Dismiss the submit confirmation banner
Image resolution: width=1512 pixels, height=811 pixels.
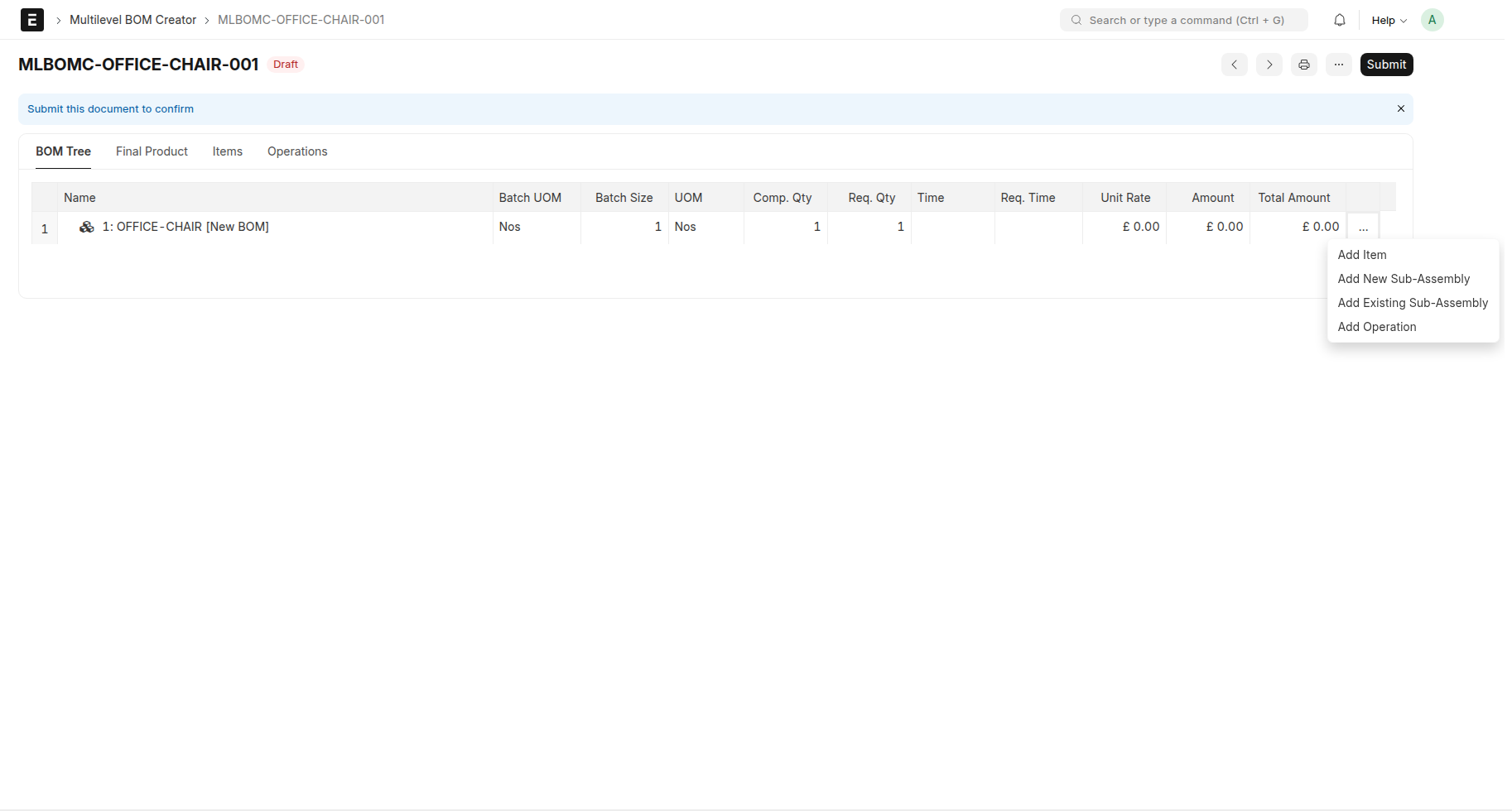click(x=1400, y=108)
